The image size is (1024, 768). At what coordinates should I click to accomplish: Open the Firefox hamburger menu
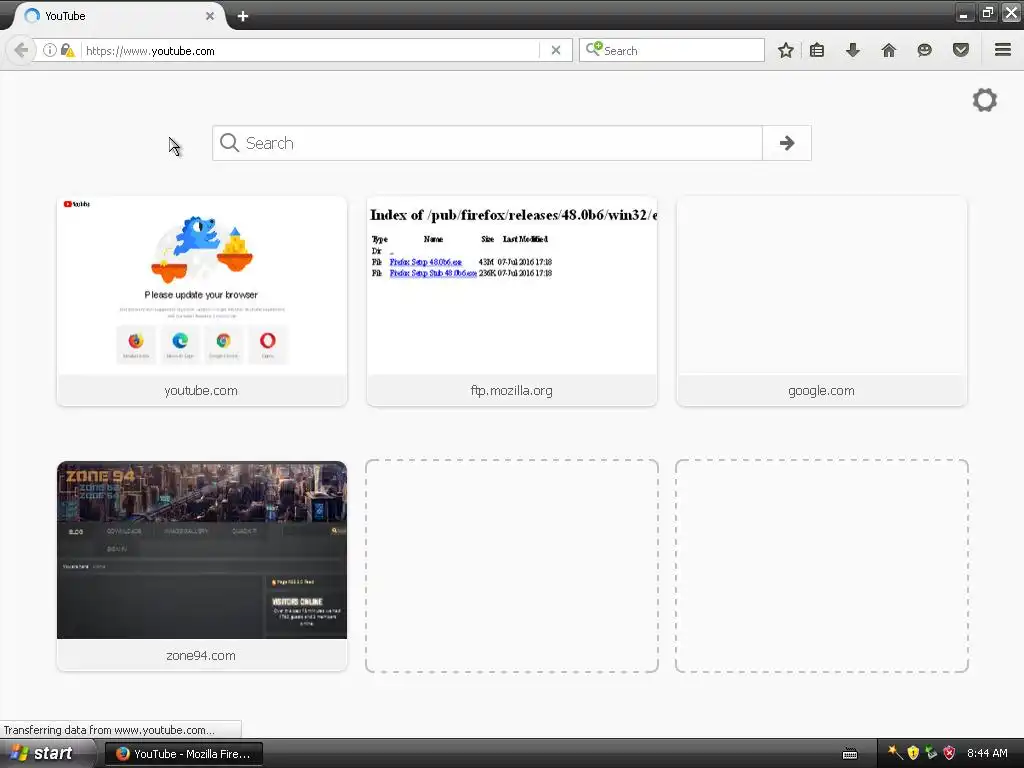tap(1003, 50)
